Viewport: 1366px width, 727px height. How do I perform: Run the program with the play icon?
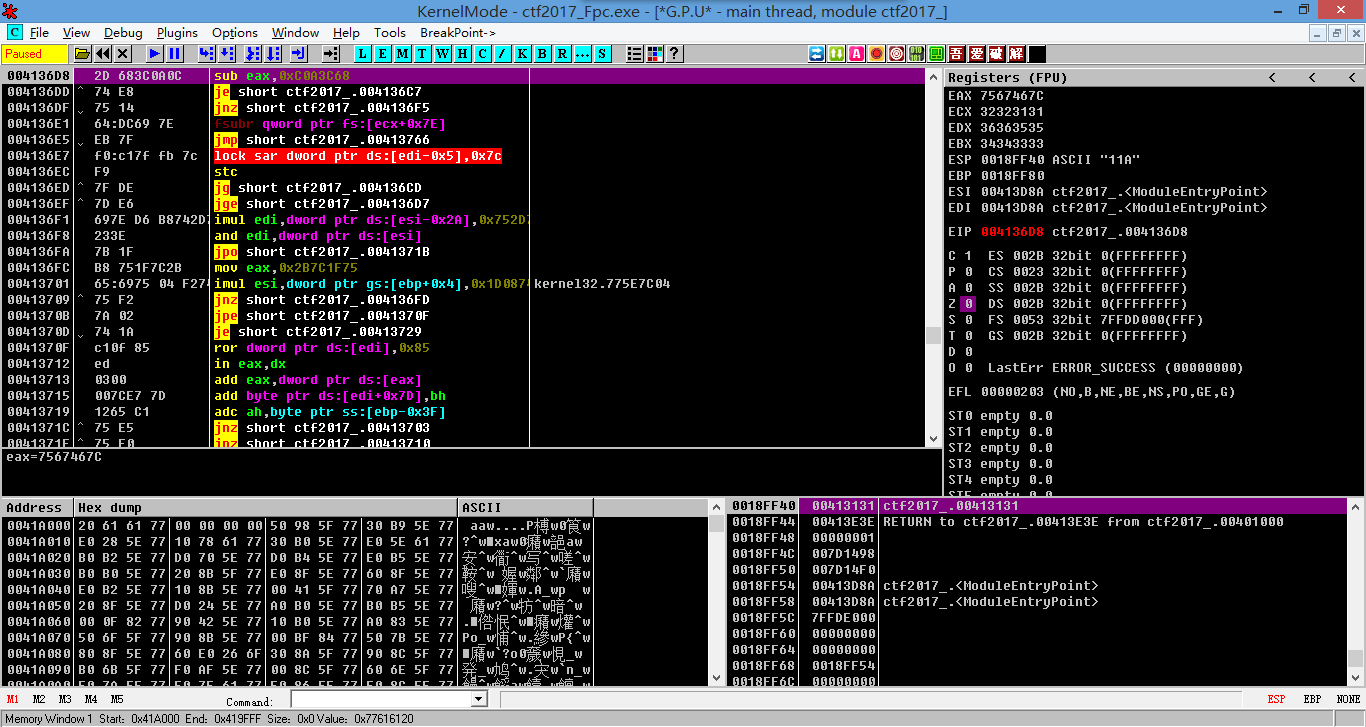[155, 53]
